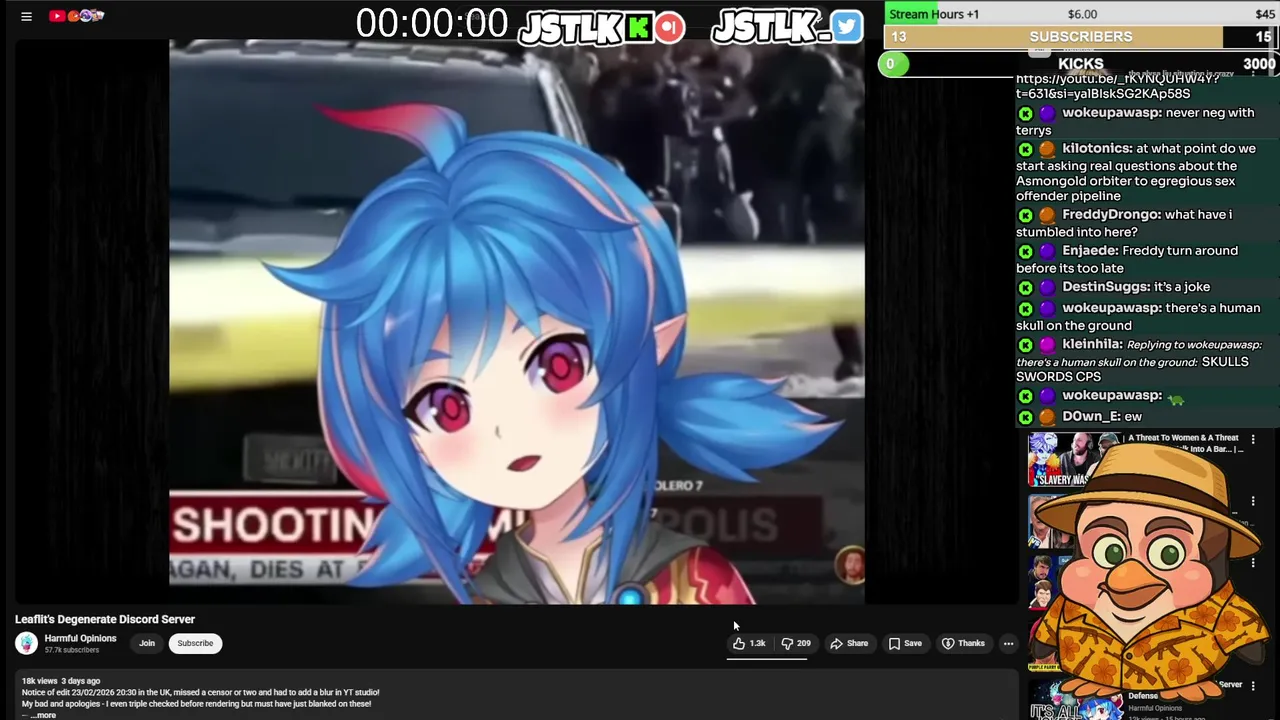Click the red record-style icon after JSTLK
The image size is (1280, 720).
pos(670,27)
